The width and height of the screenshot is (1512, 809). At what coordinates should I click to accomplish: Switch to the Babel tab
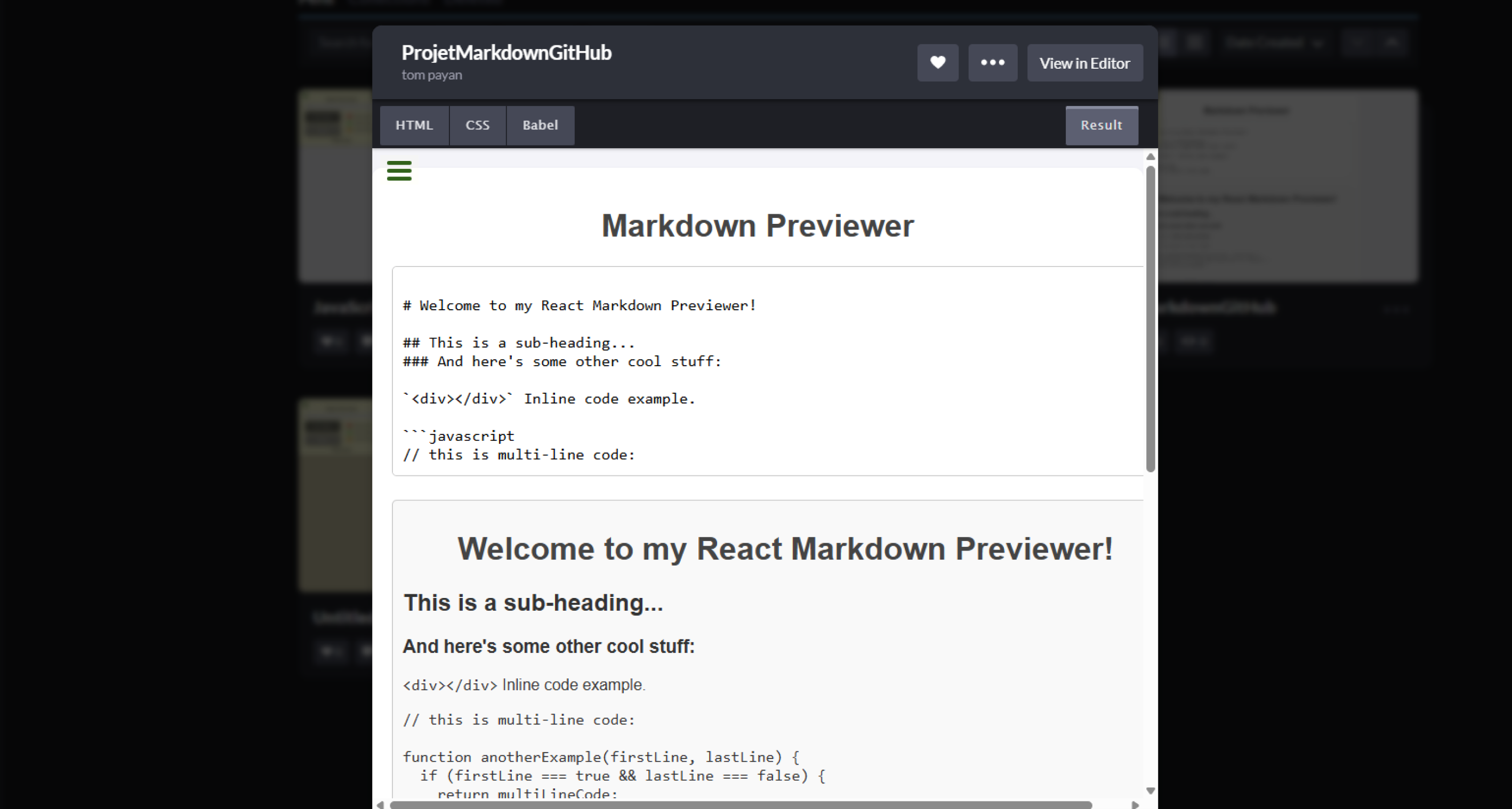pyautogui.click(x=540, y=125)
